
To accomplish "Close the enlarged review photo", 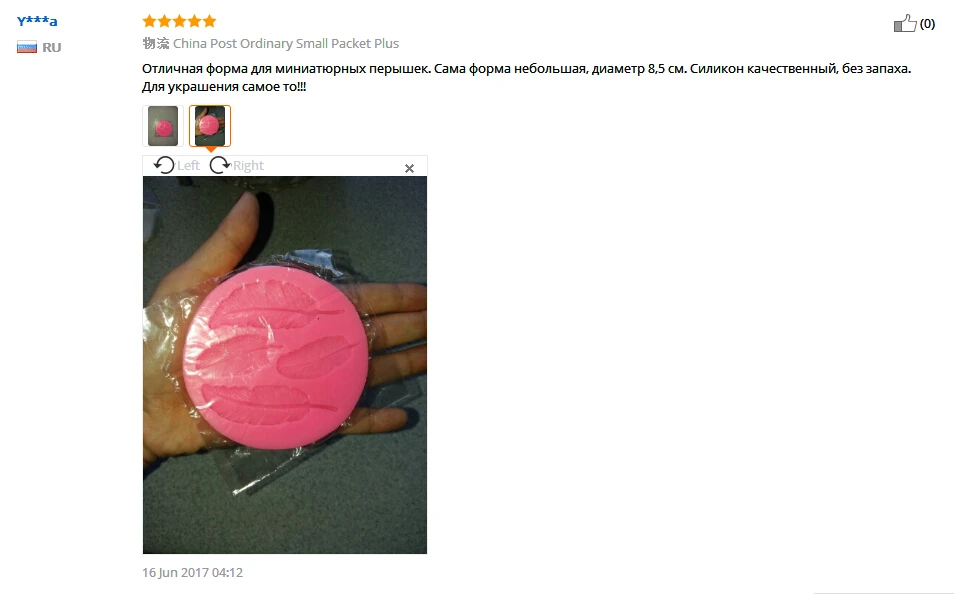I will (x=409, y=169).
